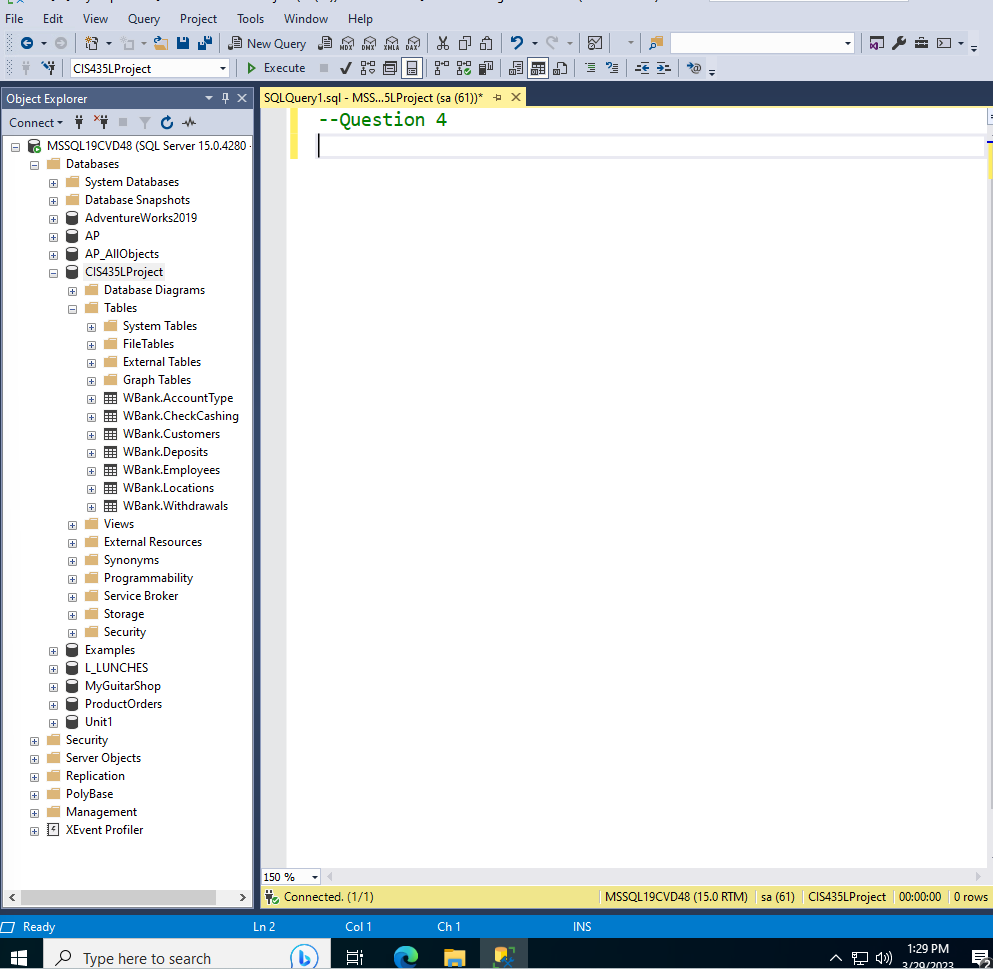Click Microsoft Edge in the taskbar

coord(405,956)
